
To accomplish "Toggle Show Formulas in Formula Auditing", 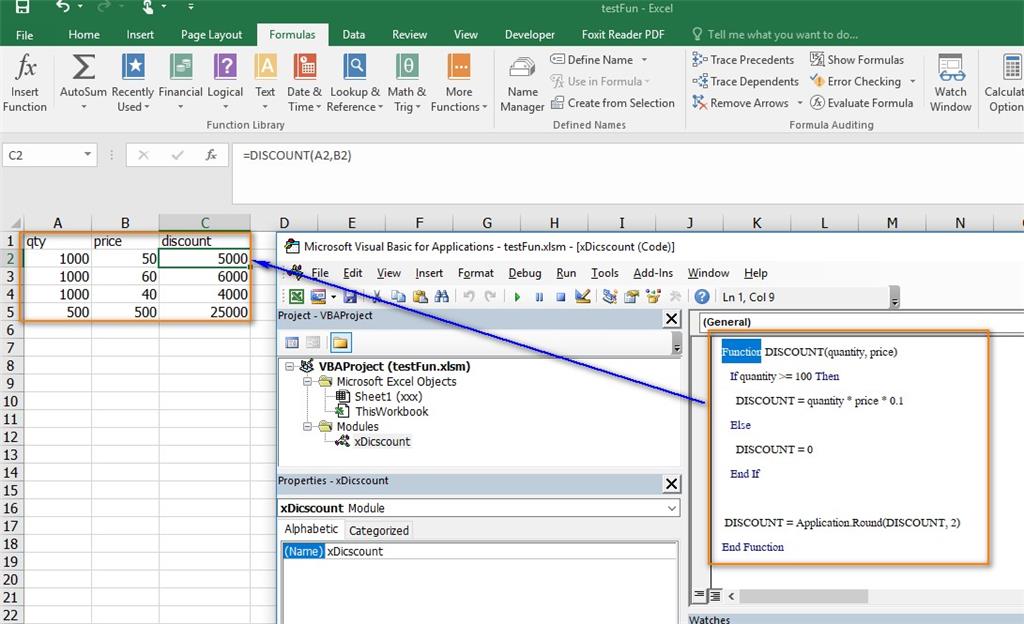I will pos(857,59).
